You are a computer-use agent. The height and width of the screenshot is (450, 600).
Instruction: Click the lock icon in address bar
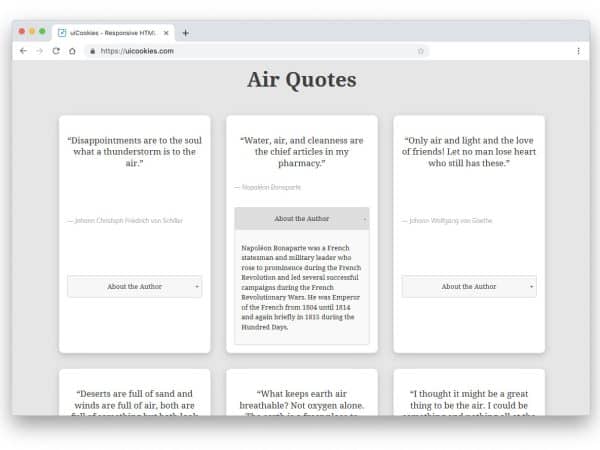point(93,51)
